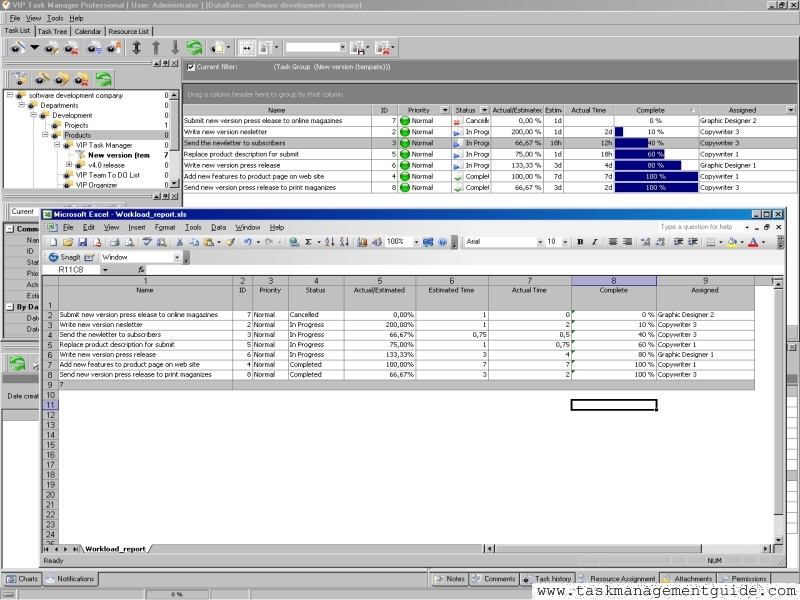Toggle Italic formatting in Excel
This screenshot has height=600, width=800.
[x=594, y=242]
